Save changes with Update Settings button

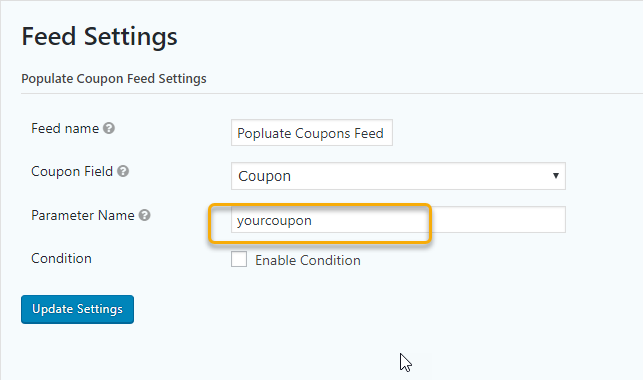point(78,309)
